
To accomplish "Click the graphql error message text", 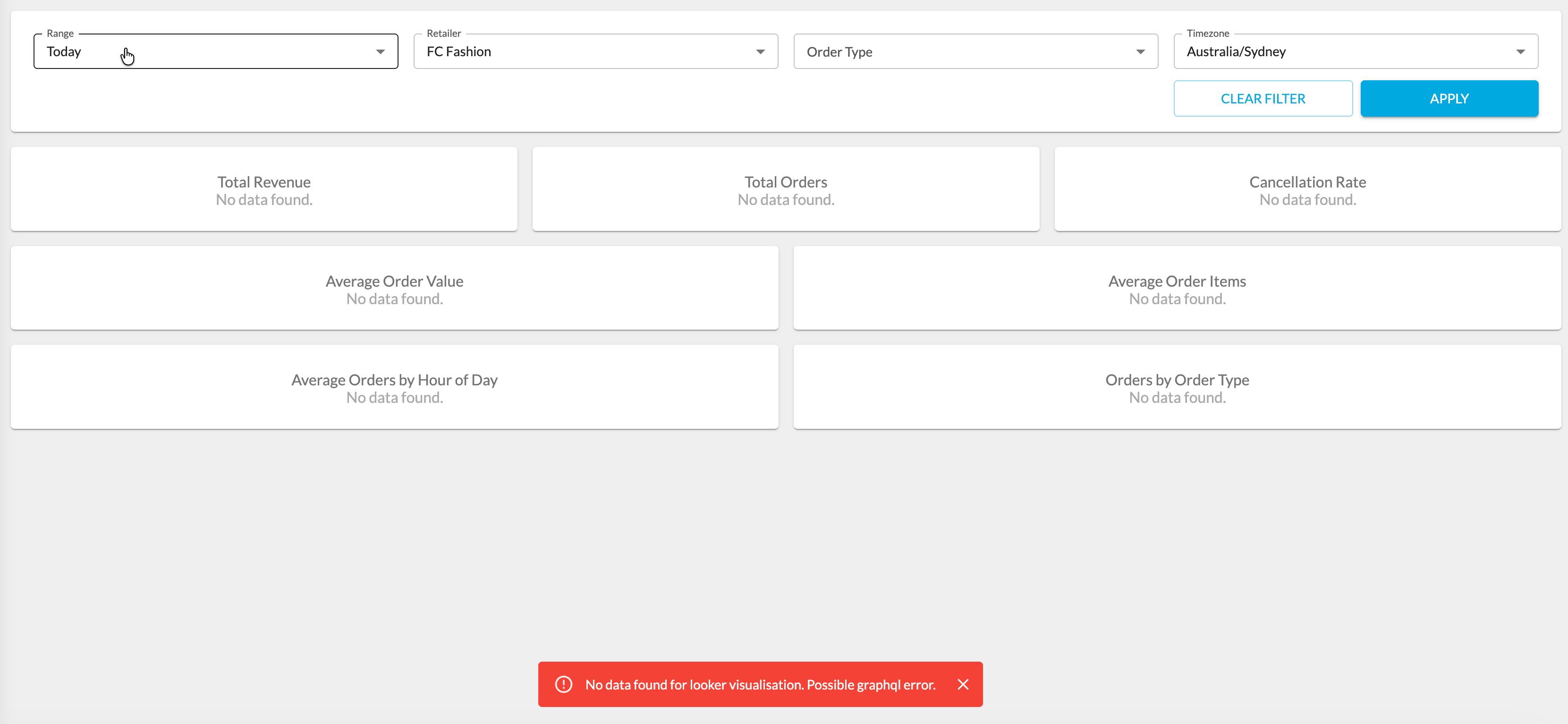I will point(760,684).
